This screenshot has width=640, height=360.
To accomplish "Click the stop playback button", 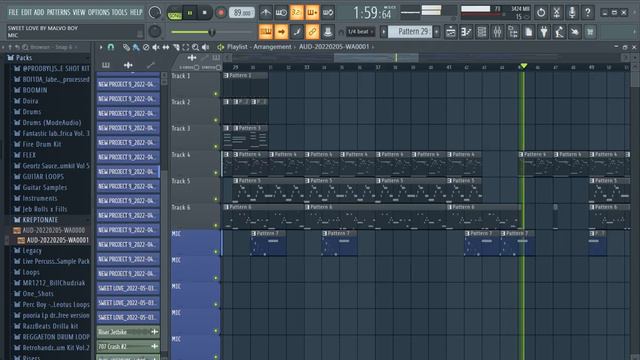I will coord(205,13).
